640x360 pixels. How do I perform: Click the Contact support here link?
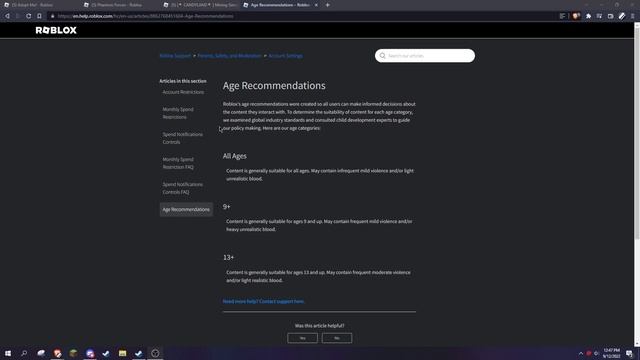[x=264, y=301]
